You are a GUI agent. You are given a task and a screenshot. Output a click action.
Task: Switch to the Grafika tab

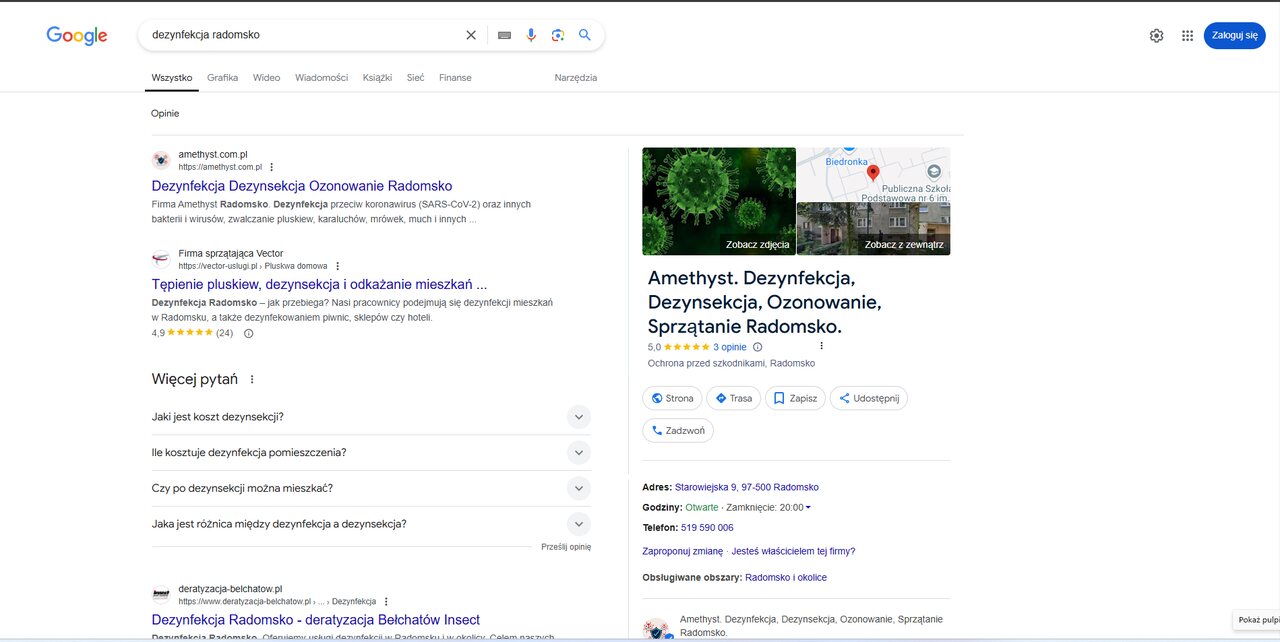coord(222,78)
